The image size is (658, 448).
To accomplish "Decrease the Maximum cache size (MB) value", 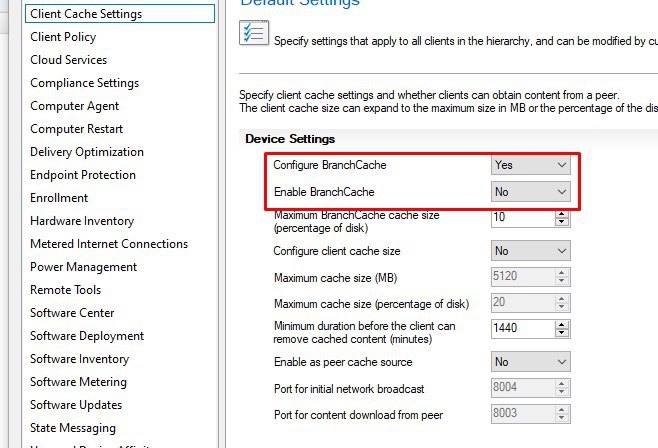I will tap(561, 281).
